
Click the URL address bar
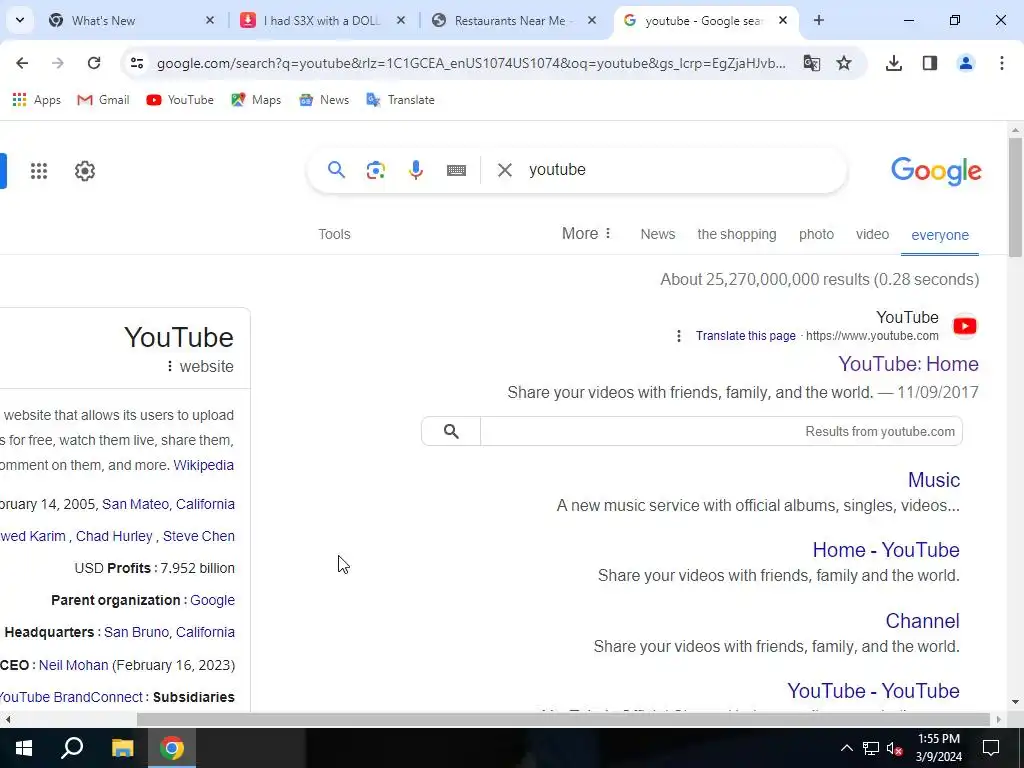click(x=471, y=63)
